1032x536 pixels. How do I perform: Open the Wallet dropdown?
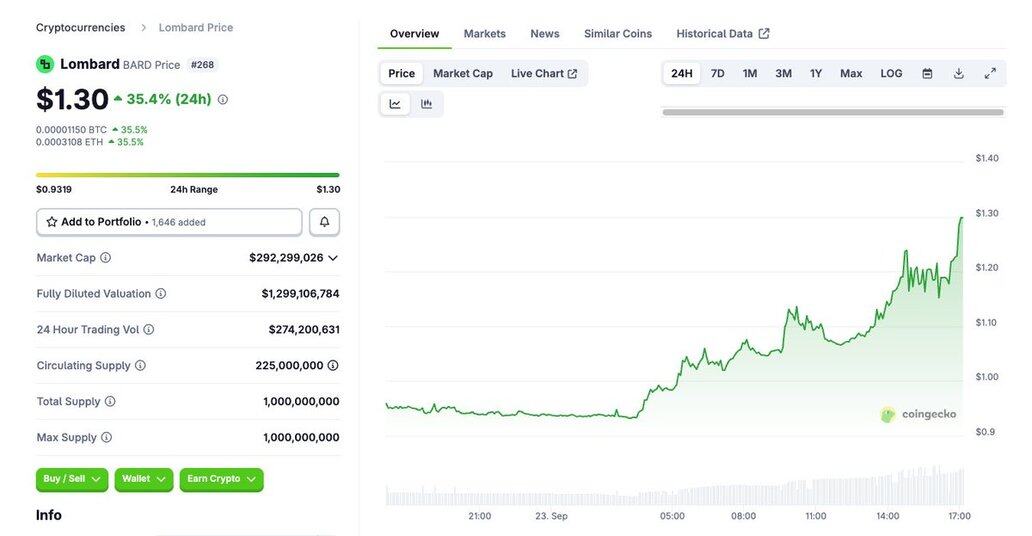(x=143, y=479)
